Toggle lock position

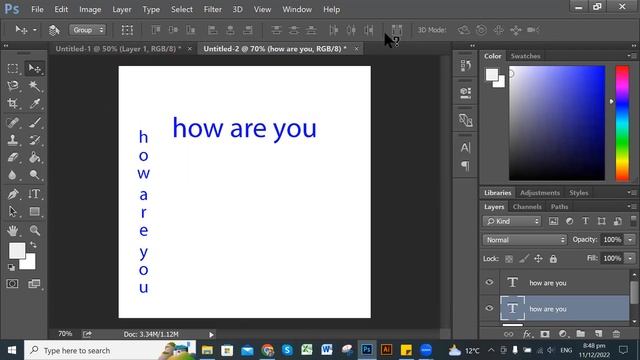(x=538, y=259)
